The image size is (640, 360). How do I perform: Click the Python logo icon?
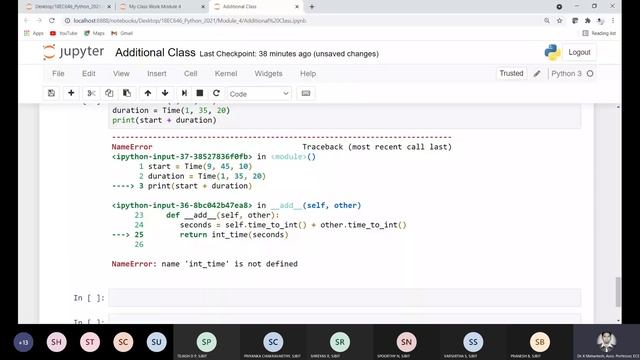click(552, 52)
